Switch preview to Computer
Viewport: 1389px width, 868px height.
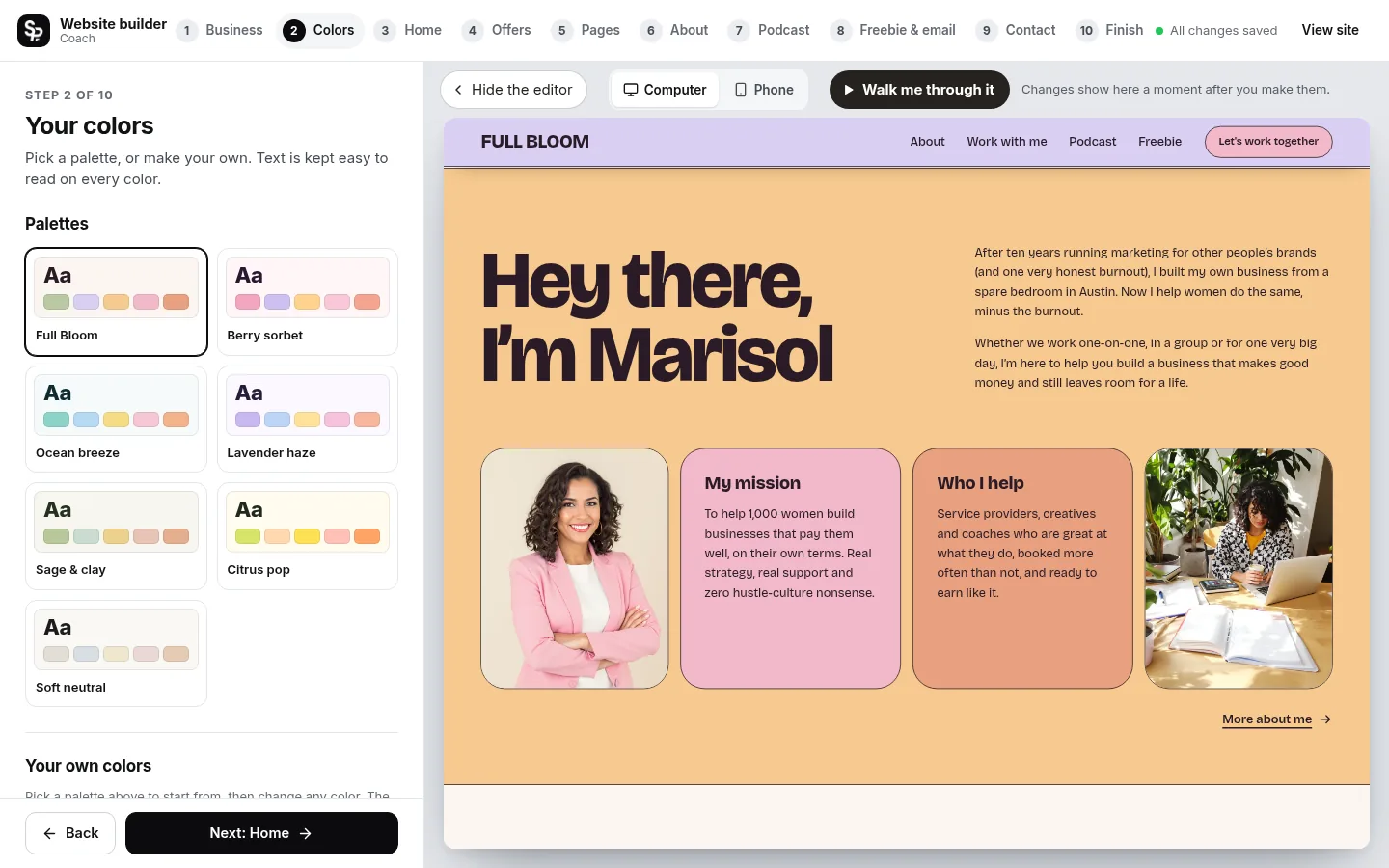[x=665, y=90]
